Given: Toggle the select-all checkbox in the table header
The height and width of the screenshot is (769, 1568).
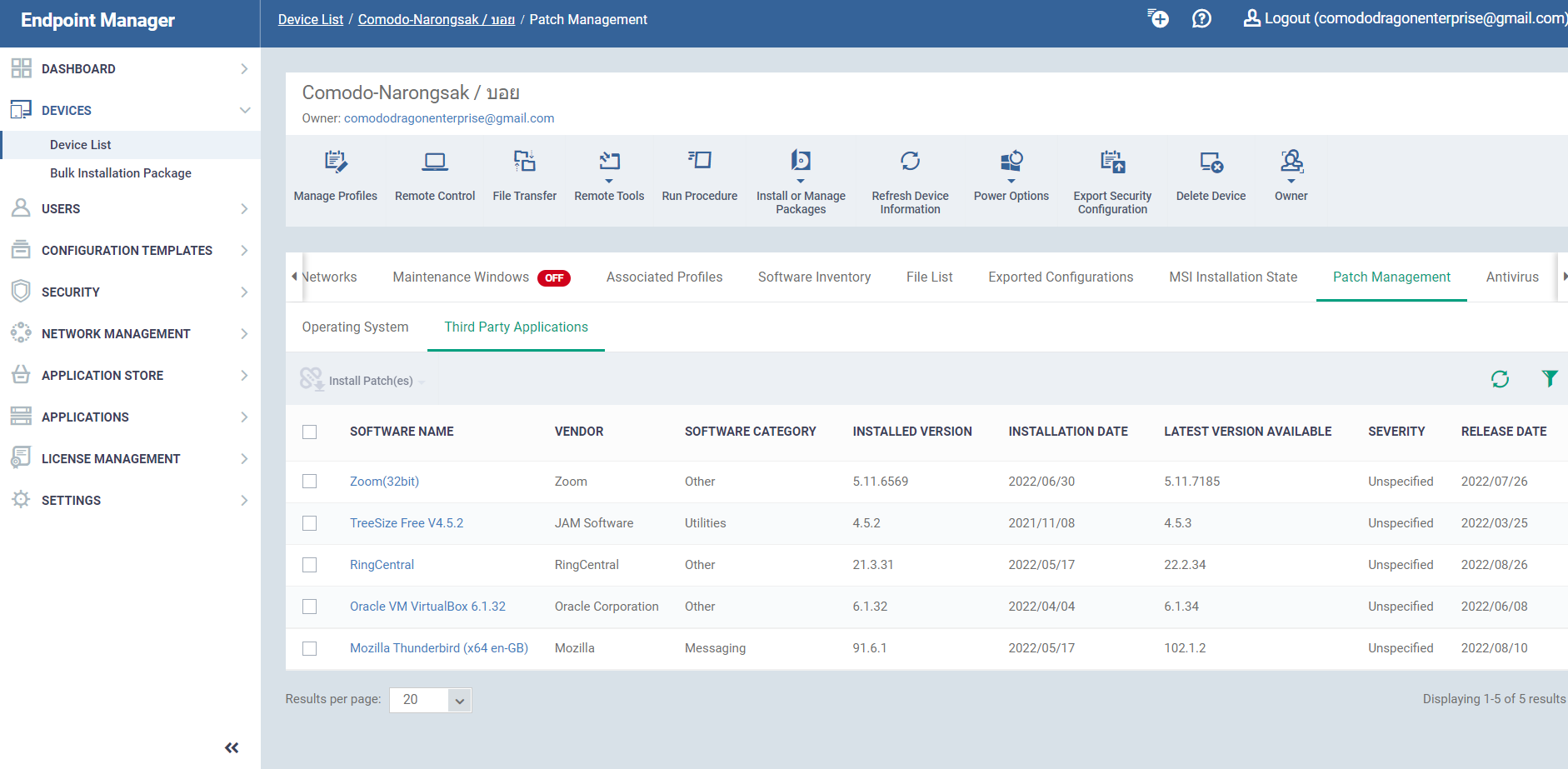Looking at the screenshot, I should tap(309, 432).
